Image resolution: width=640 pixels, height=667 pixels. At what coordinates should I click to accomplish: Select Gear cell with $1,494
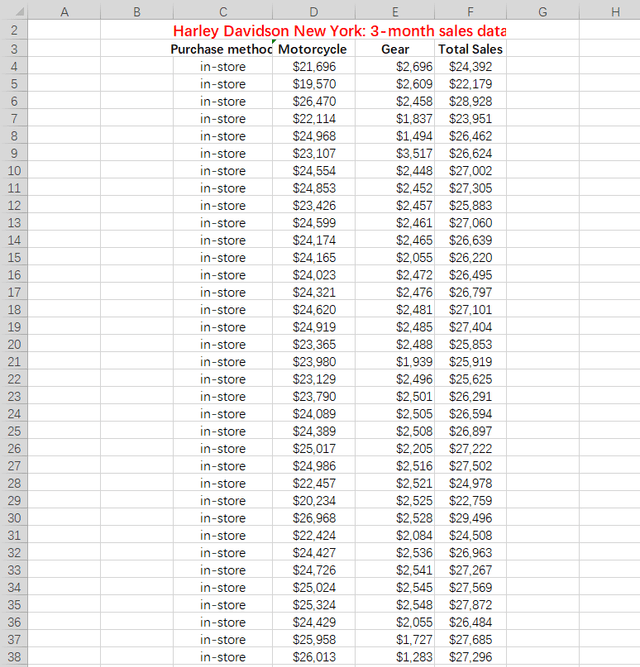pos(395,136)
